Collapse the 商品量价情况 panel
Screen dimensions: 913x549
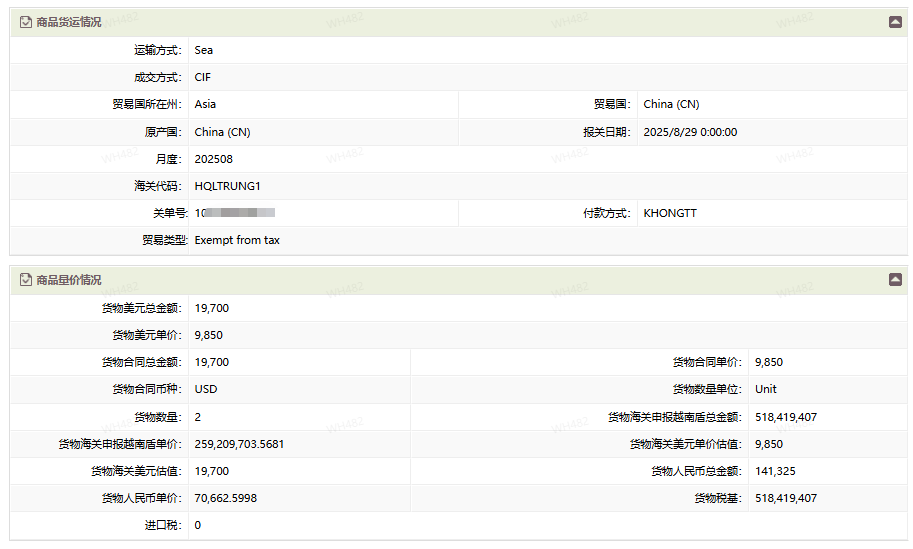[895, 280]
